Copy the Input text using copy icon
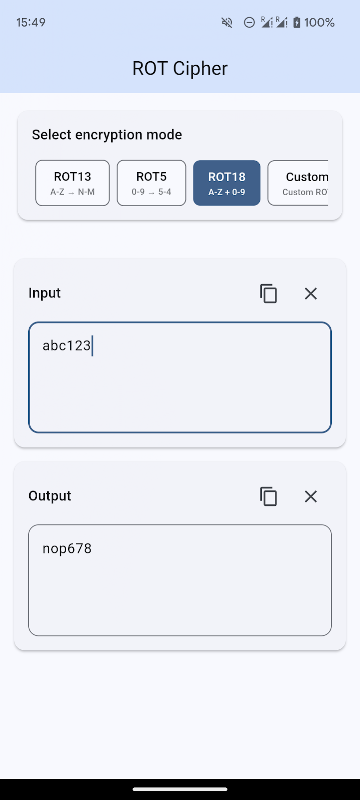 point(268,293)
